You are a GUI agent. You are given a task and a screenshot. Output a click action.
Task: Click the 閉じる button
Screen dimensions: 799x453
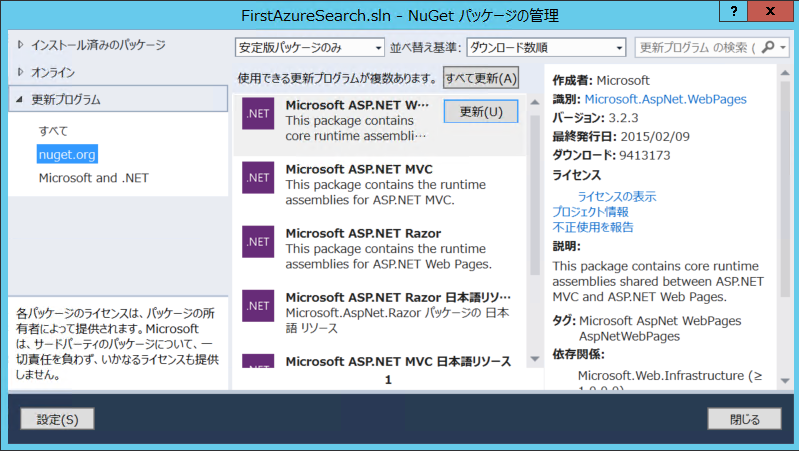pos(744,419)
